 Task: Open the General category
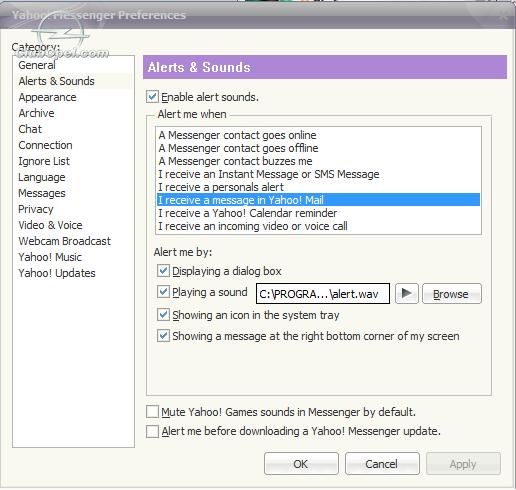pos(37,65)
